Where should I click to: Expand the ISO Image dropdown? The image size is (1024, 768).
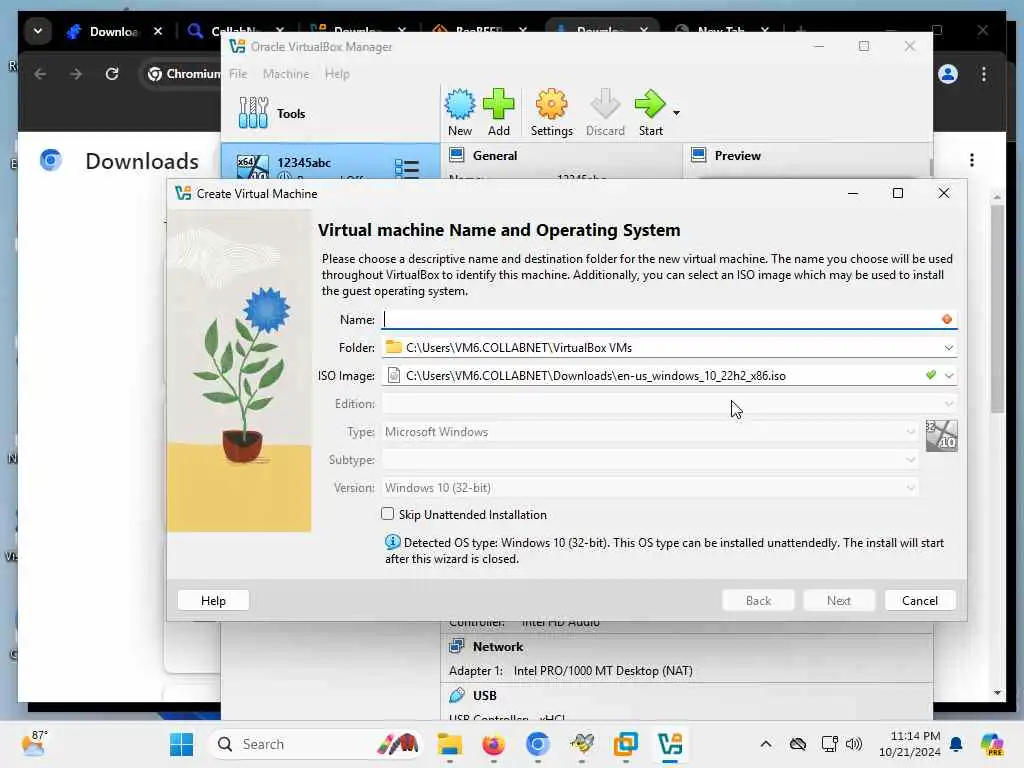point(949,376)
